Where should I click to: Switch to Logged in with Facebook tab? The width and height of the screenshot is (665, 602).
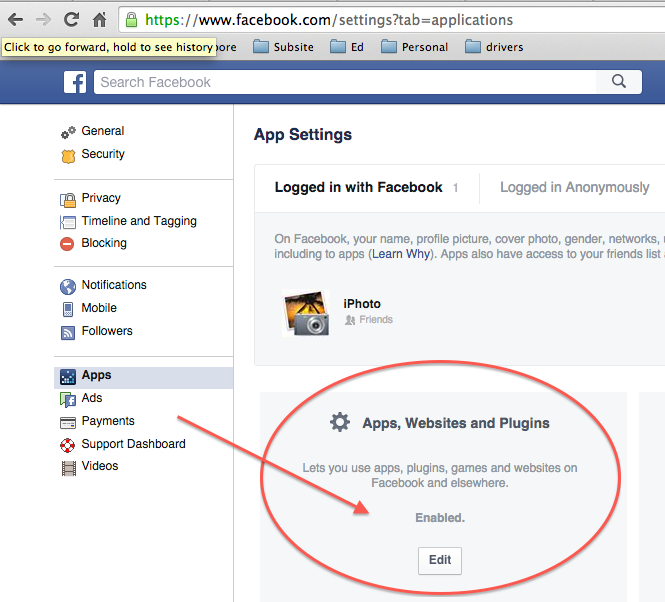(x=366, y=188)
